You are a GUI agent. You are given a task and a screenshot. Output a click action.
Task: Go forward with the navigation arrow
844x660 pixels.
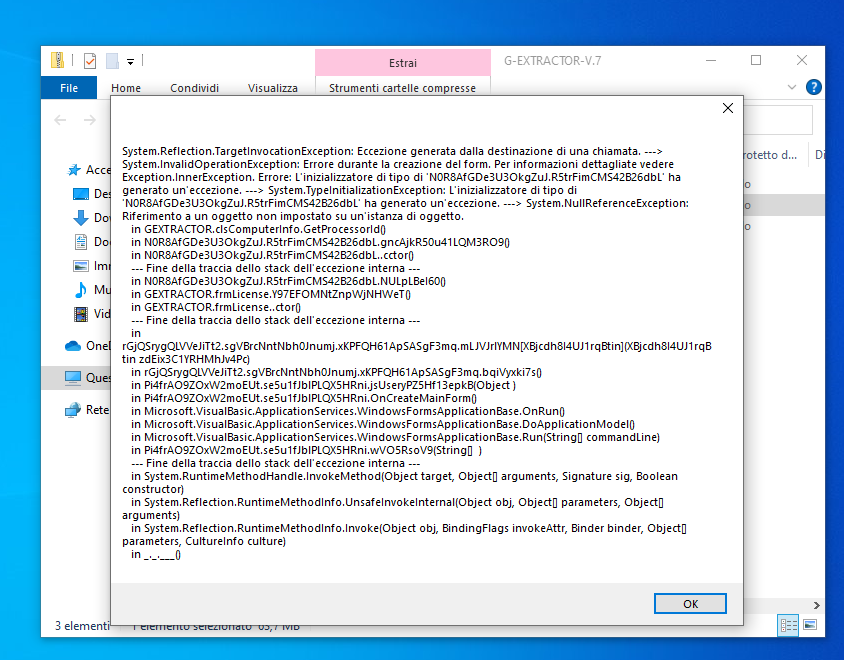tap(90, 120)
